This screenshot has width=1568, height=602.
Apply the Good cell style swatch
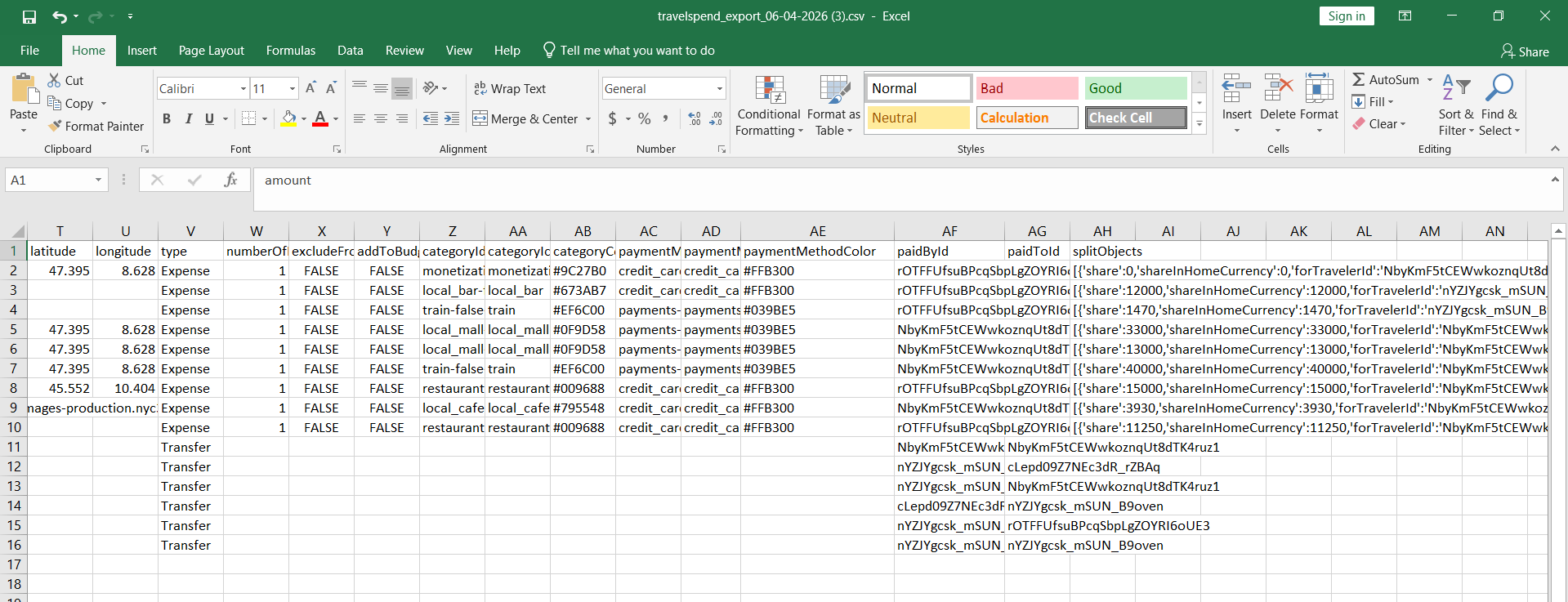point(1136,88)
